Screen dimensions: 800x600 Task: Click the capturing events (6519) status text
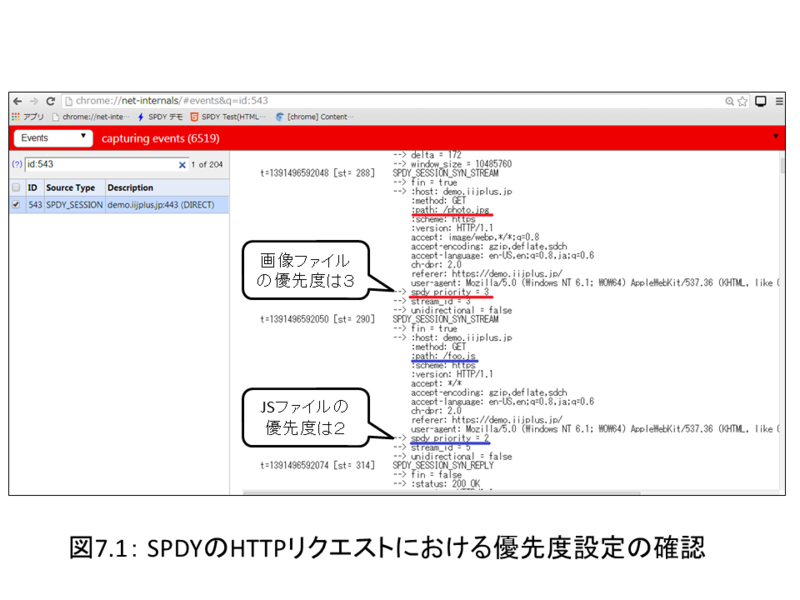(160, 138)
